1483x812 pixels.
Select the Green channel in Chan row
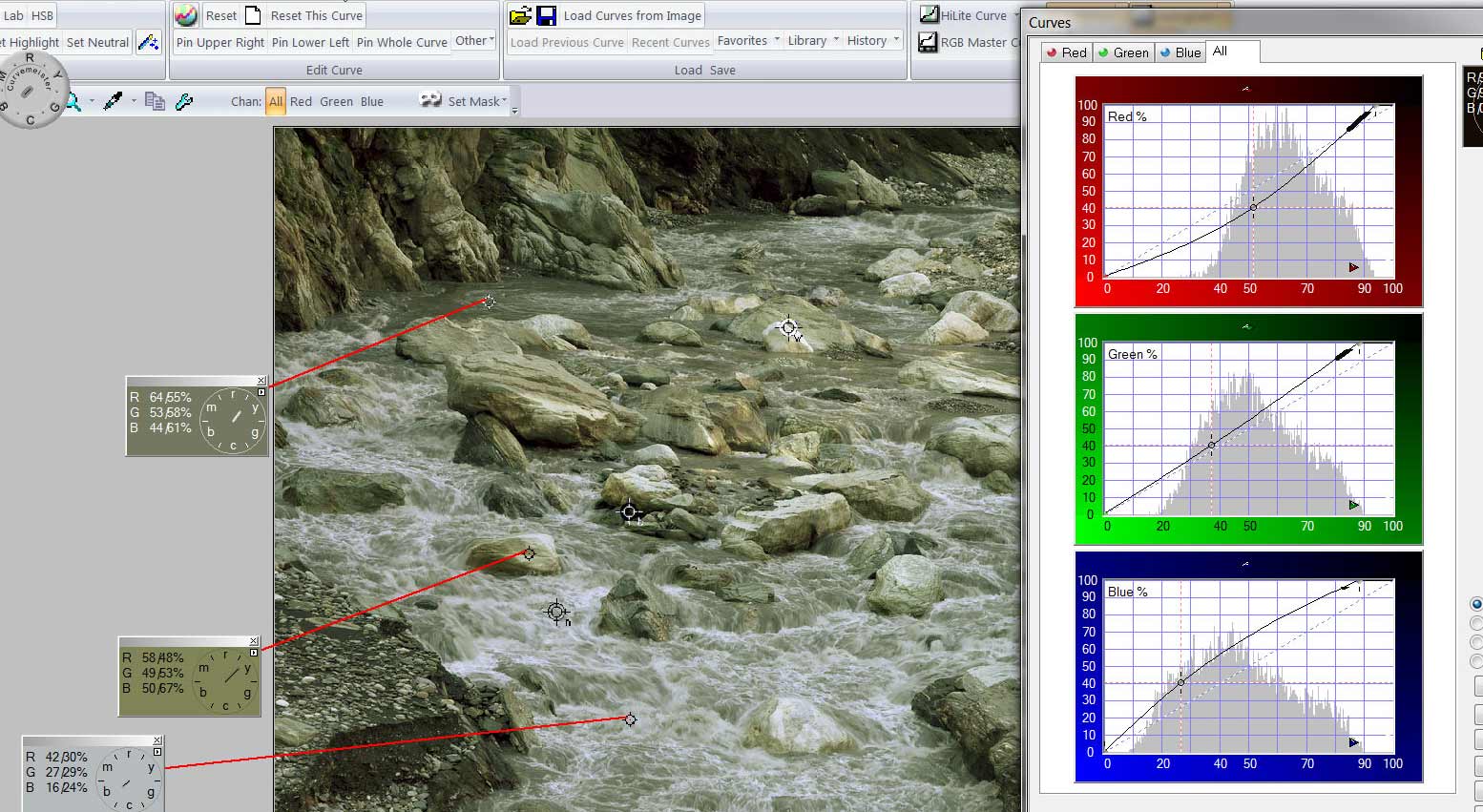(336, 101)
